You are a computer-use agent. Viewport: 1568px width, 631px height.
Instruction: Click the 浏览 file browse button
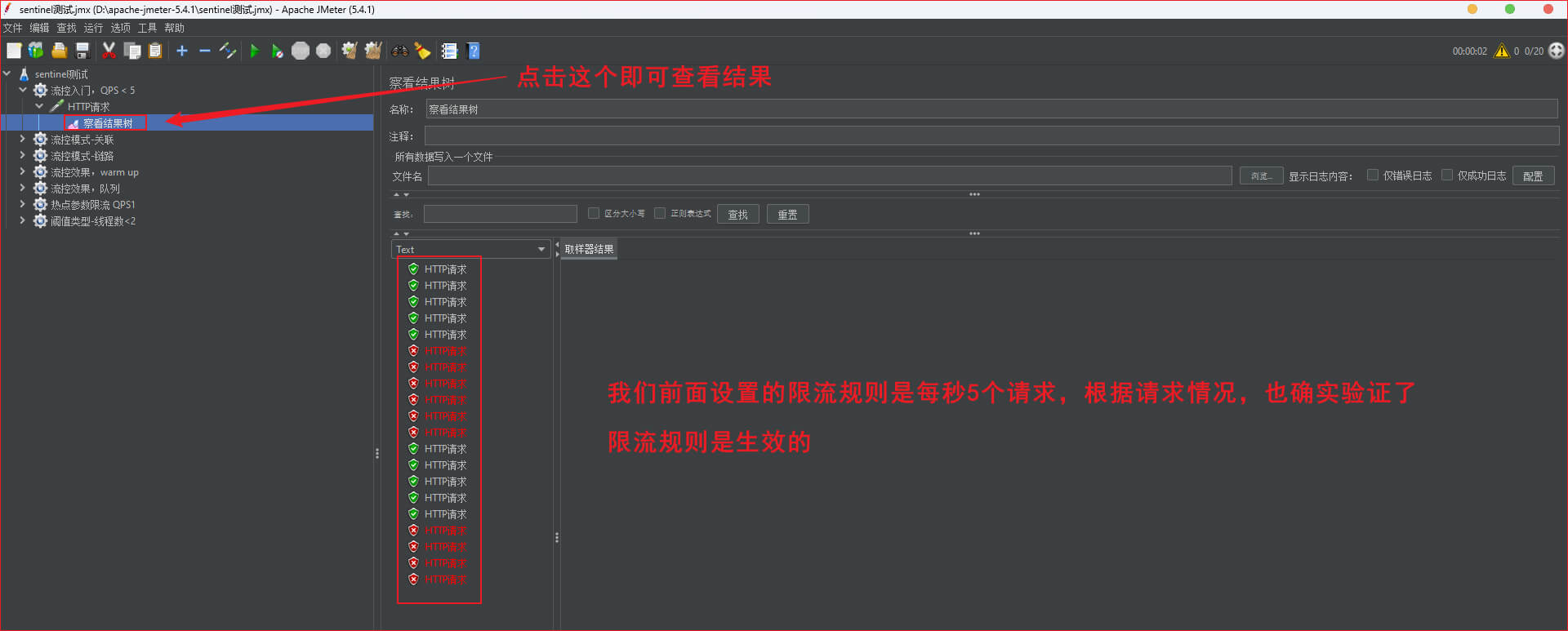click(1261, 176)
